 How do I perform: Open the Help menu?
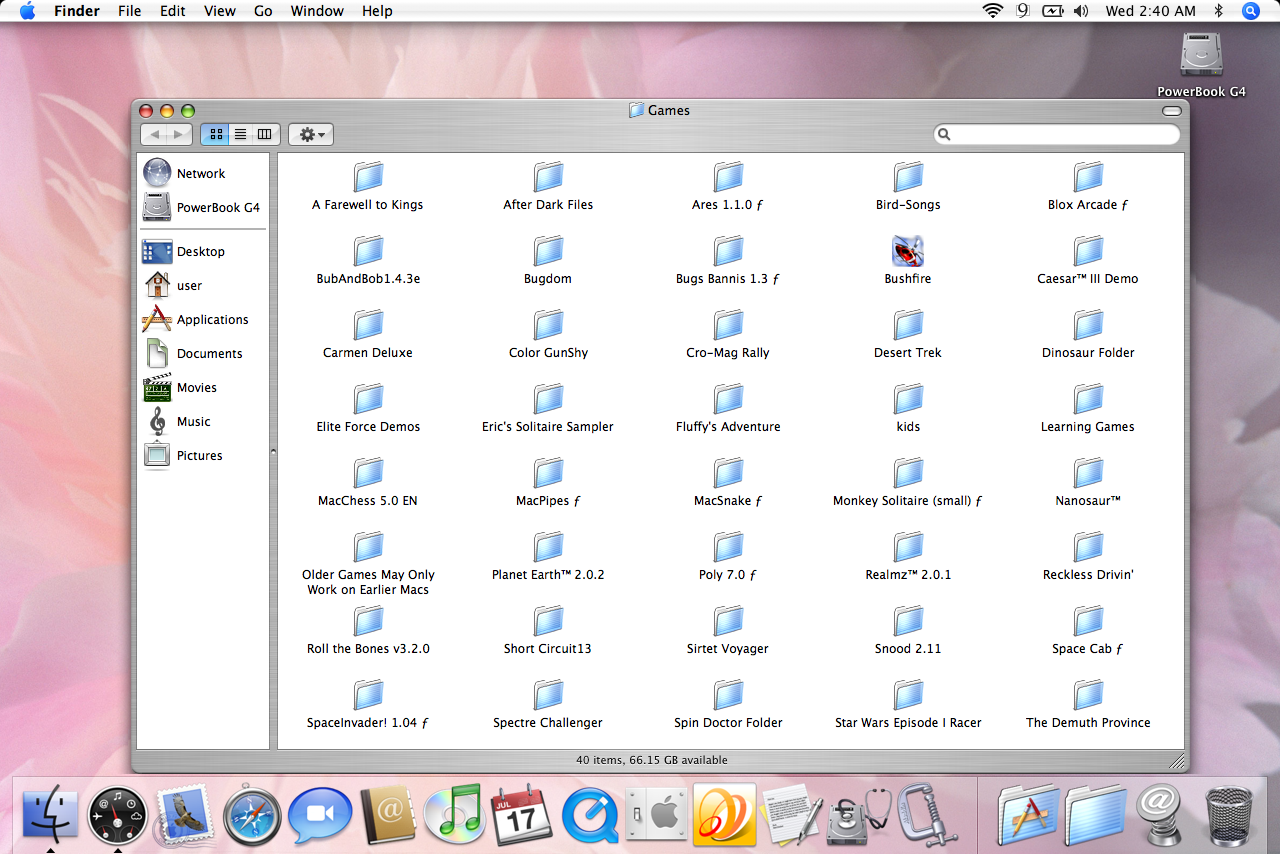click(x=377, y=11)
